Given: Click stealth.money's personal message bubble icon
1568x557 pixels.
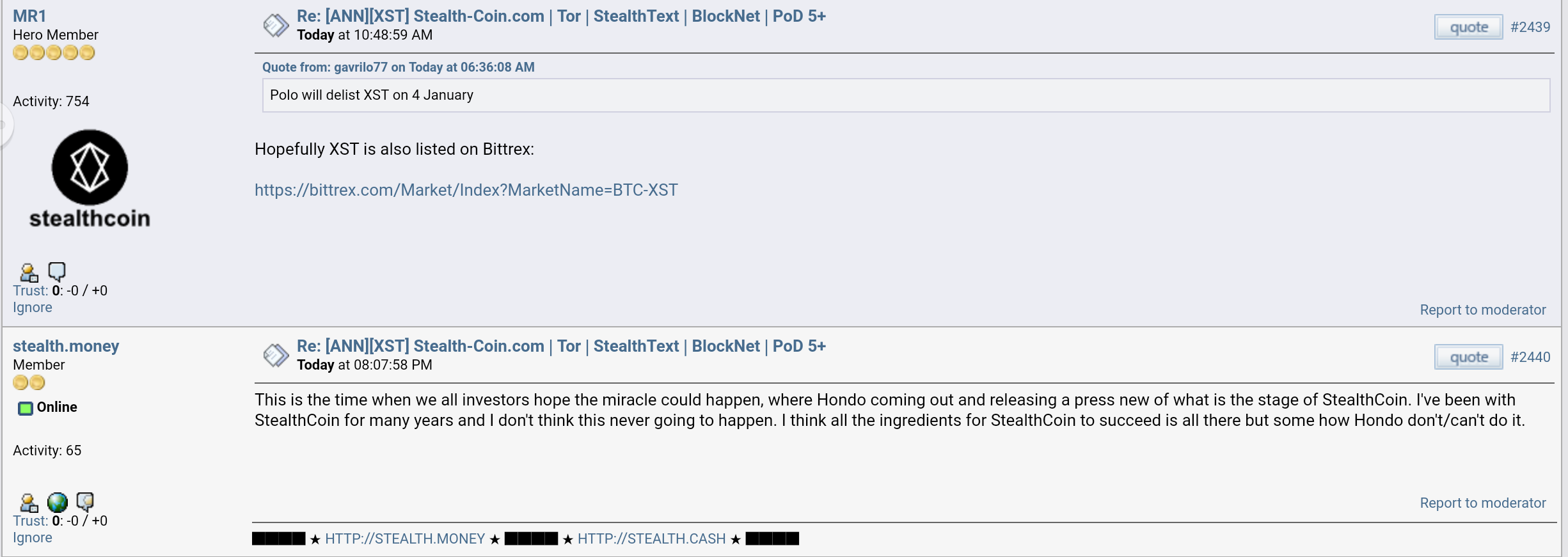Looking at the screenshot, I should pyautogui.click(x=85, y=502).
